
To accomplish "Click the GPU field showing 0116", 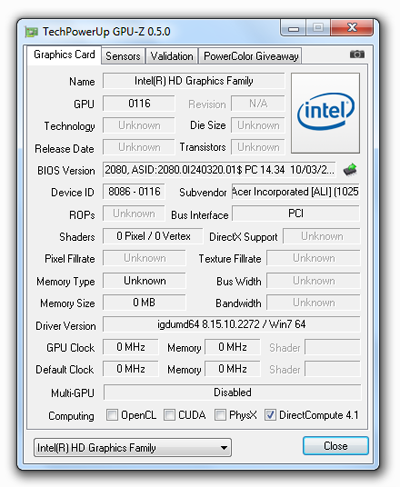I will point(139,103).
